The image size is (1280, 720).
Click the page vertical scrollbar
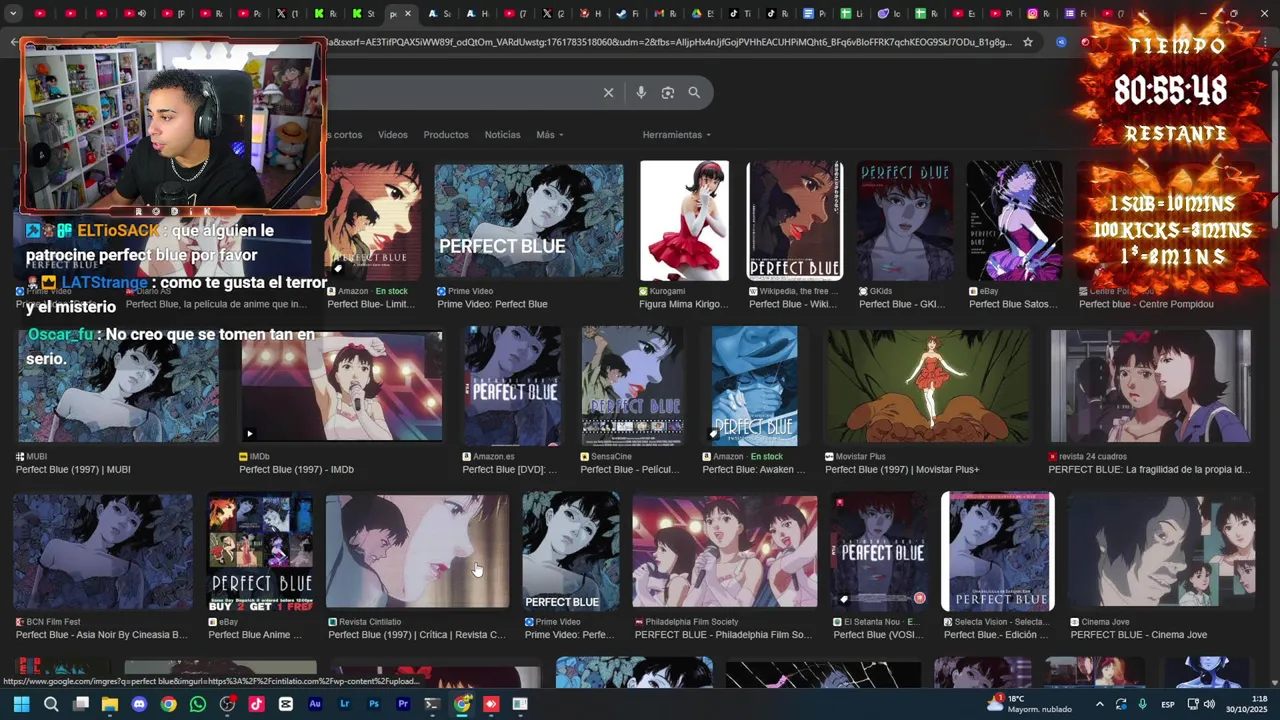click(x=1274, y=150)
